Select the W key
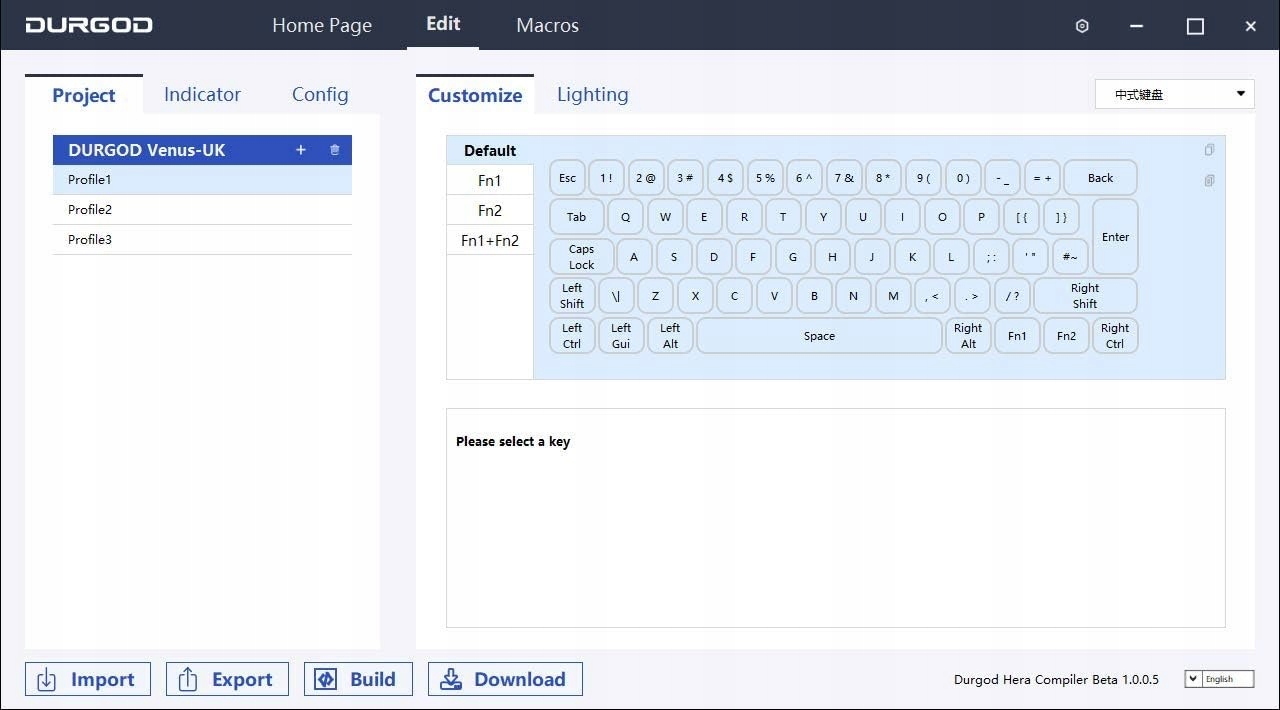This screenshot has width=1280, height=710. (665, 217)
